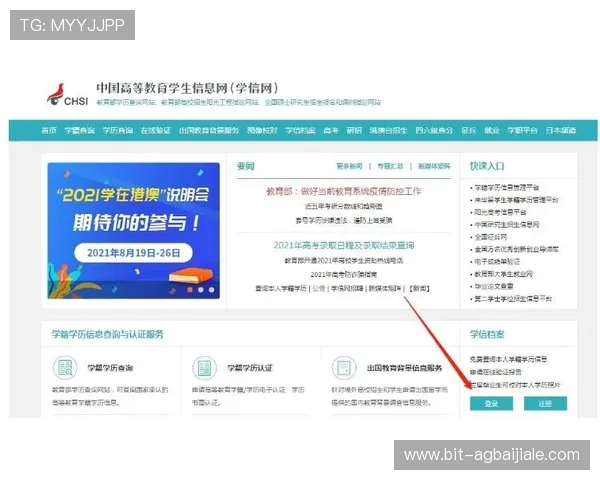Open 电子成绩单验证 quick link
Image resolution: width=600 pixels, height=480 pixels.
497,262
